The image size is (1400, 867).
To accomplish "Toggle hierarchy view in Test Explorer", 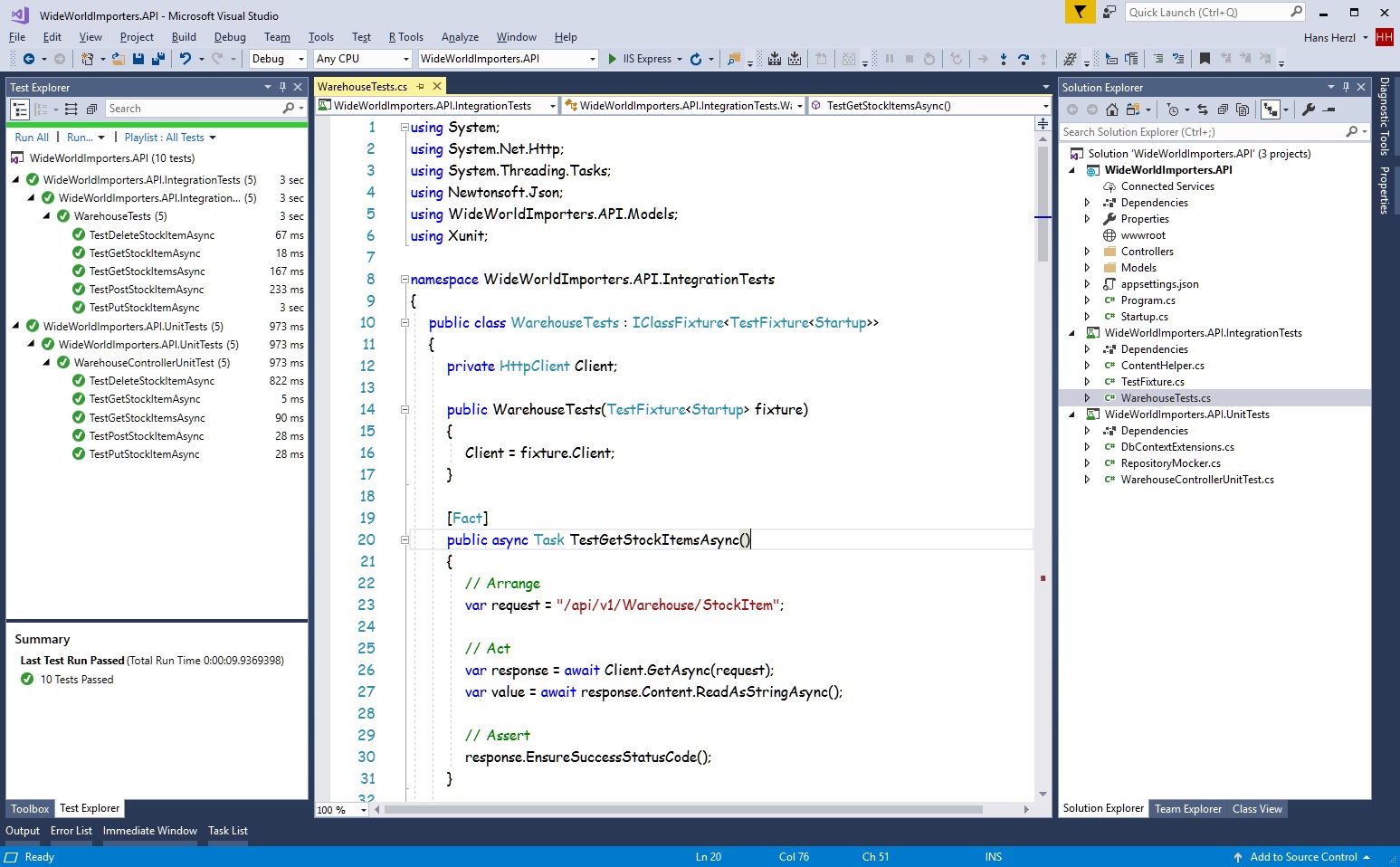I will [20, 109].
